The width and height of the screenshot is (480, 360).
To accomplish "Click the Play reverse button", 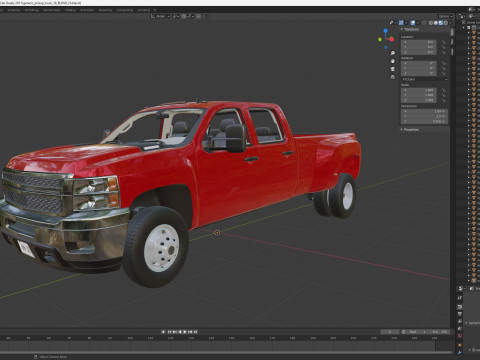I will pos(180,332).
